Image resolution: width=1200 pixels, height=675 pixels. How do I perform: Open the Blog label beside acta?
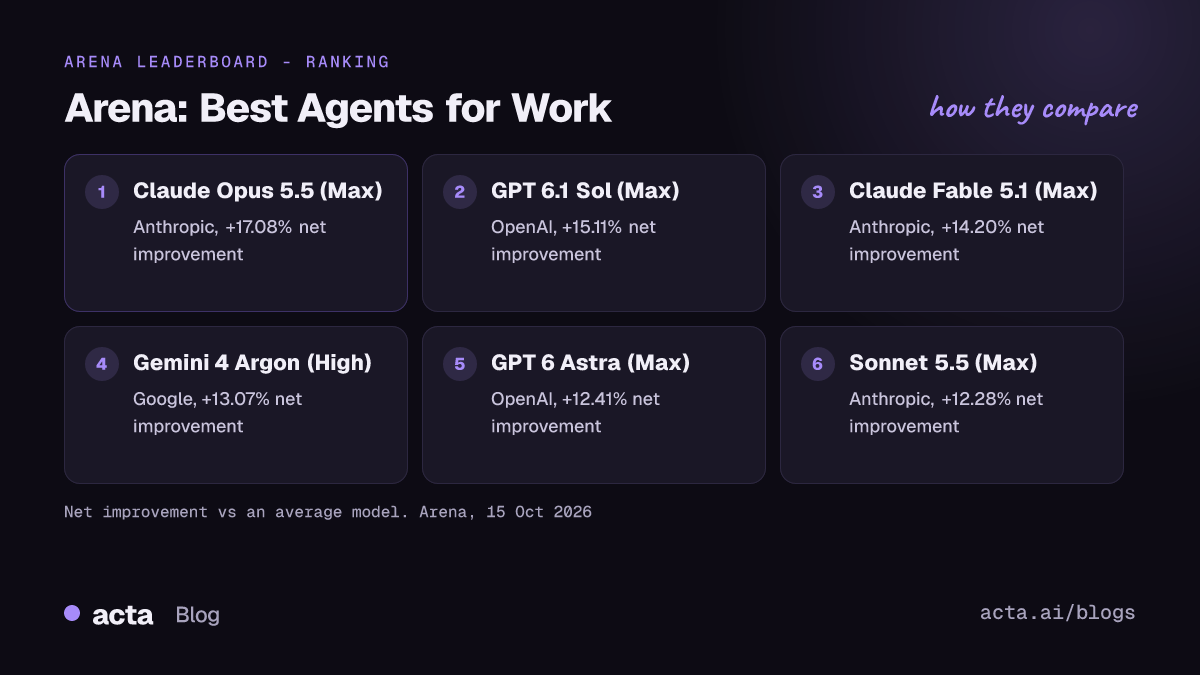pyautogui.click(x=197, y=615)
